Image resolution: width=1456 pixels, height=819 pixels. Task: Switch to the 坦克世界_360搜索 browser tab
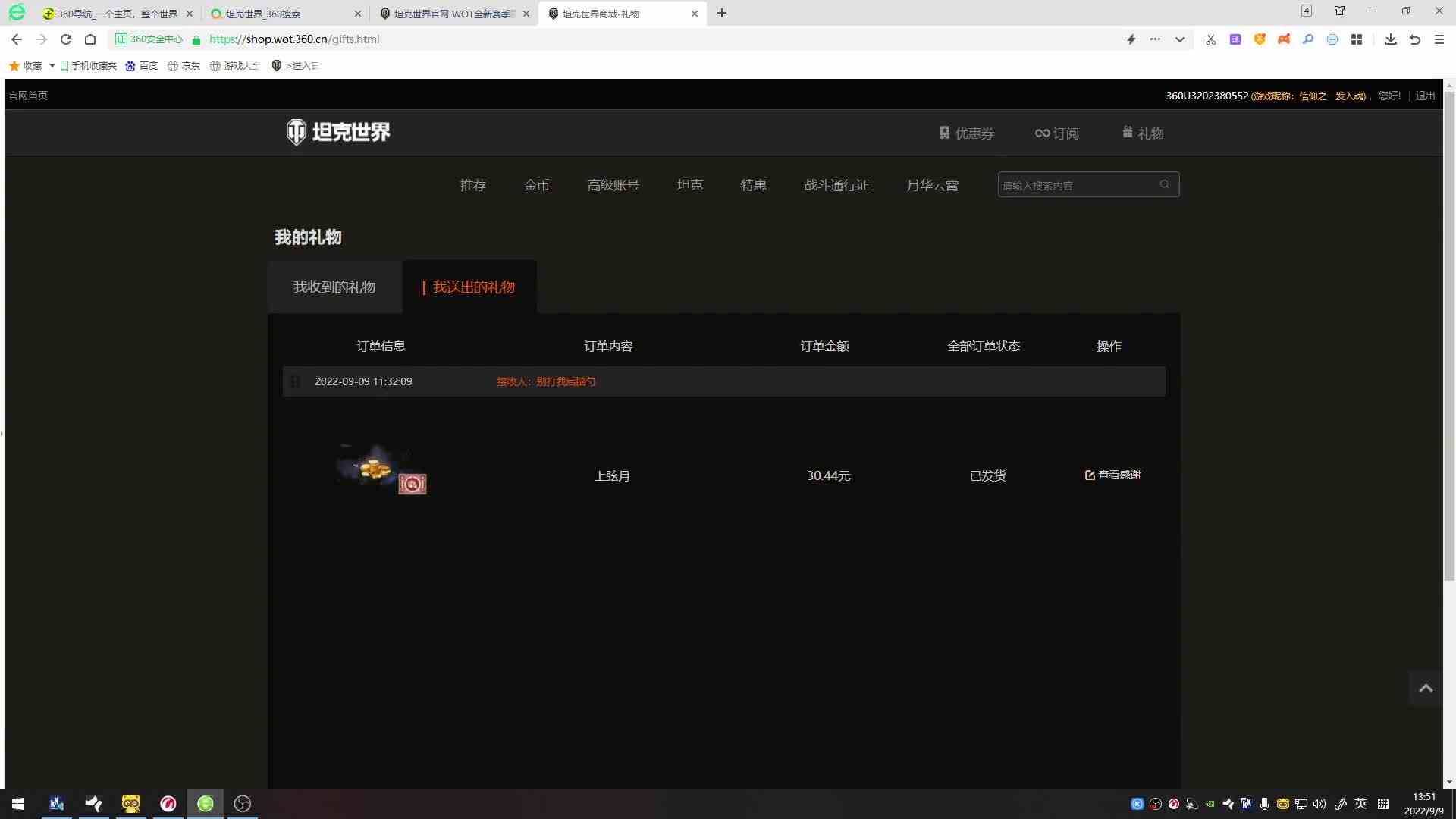pyautogui.click(x=286, y=14)
